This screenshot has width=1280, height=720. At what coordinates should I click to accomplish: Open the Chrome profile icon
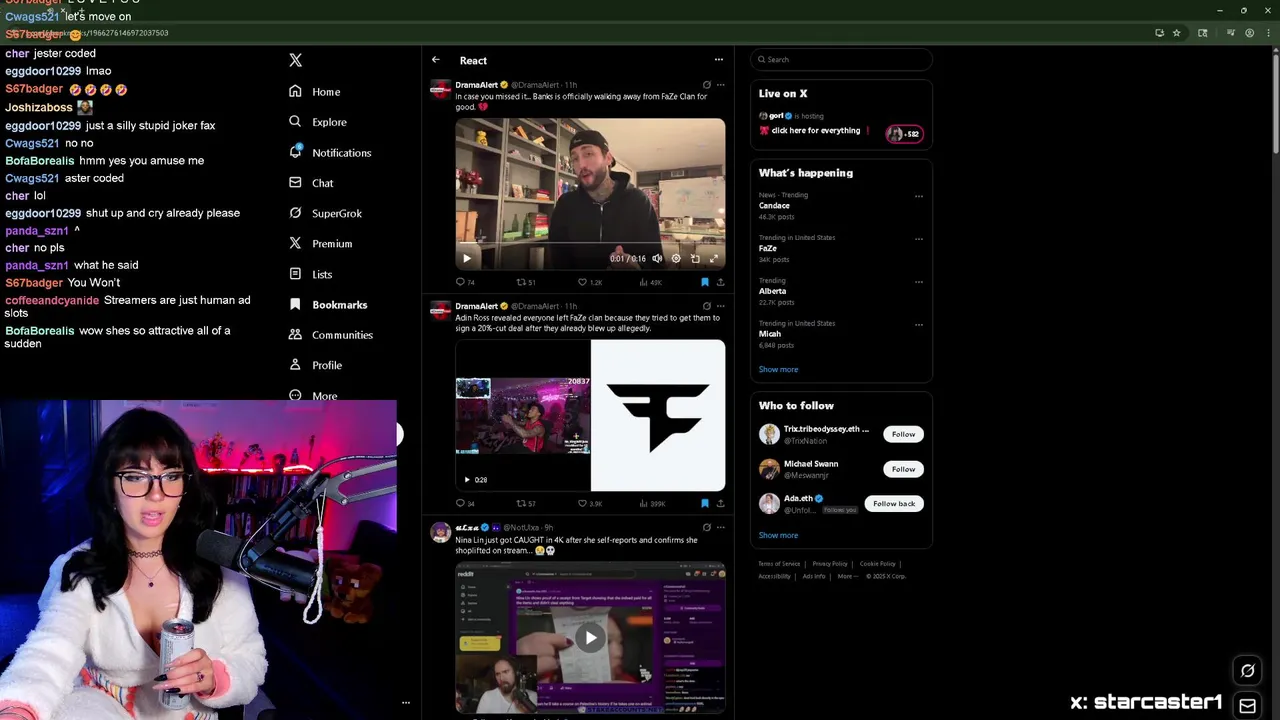point(1249,33)
